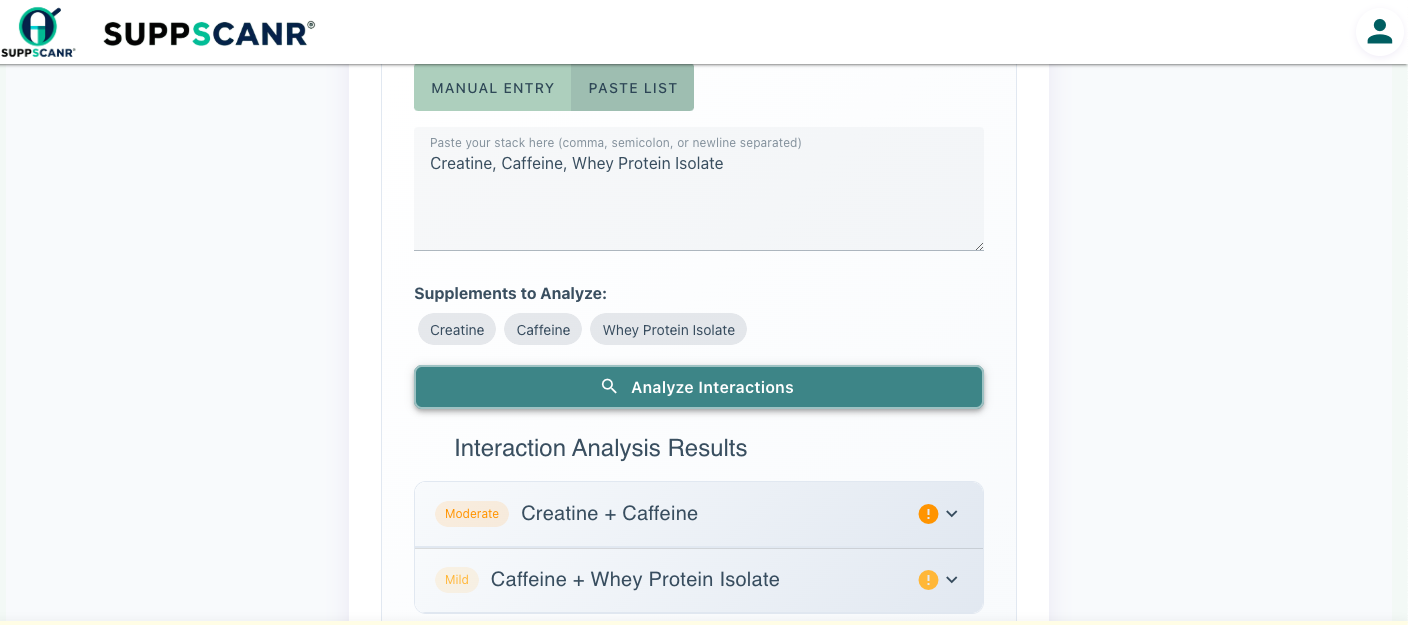
Task: Click the text area resize handle corner
Action: tap(979, 246)
